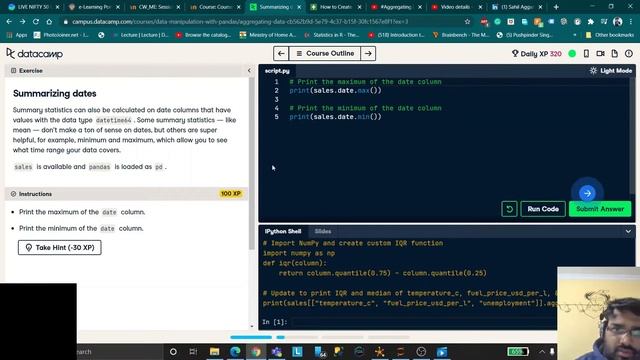Open Daily XP 320 indicator
The image size is (640, 360).
pyautogui.click(x=536, y=53)
